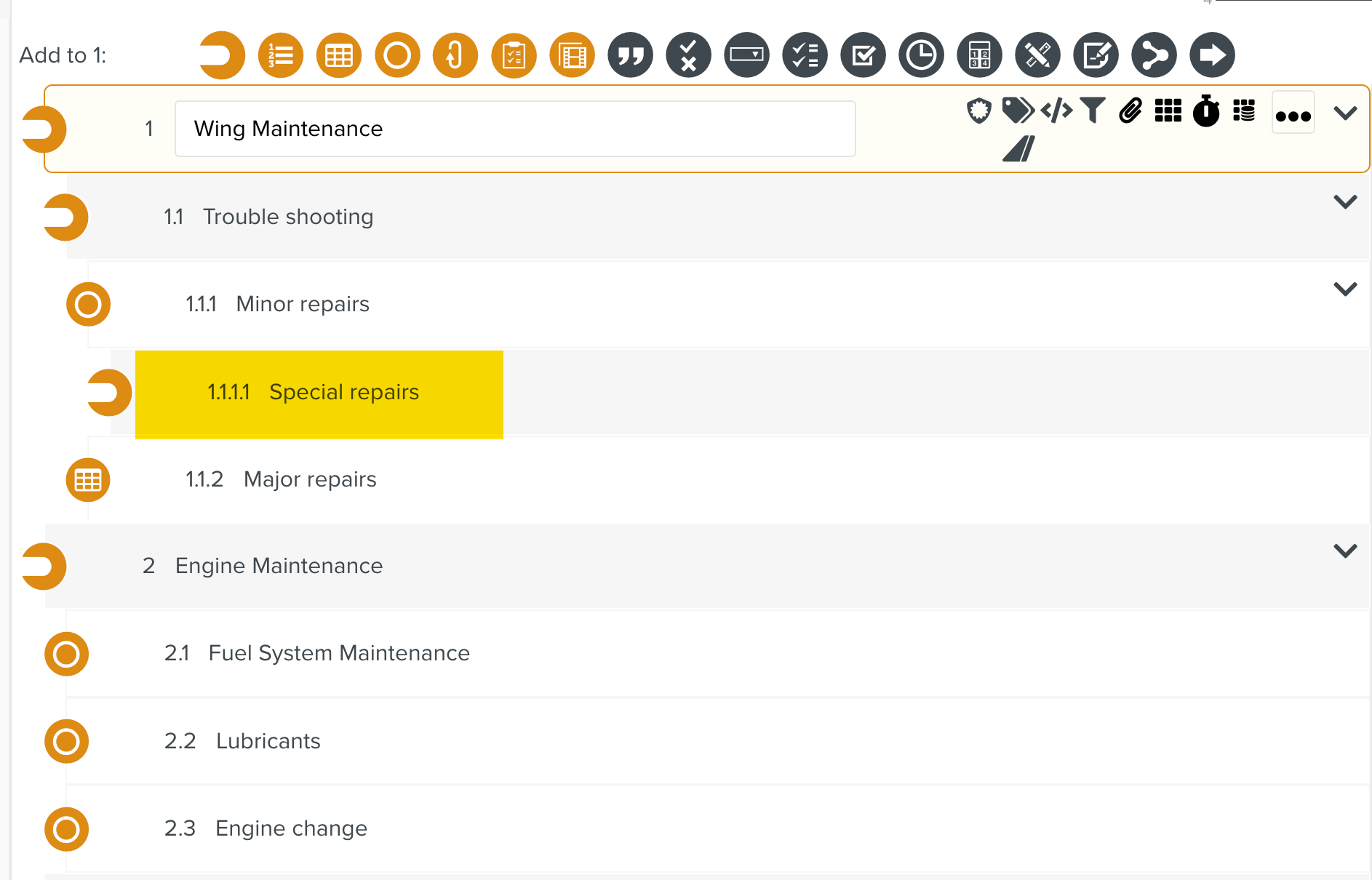Image resolution: width=1372 pixels, height=880 pixels.
Task: Click the dropdown field icon in toolbar
Action: [746, 55]
